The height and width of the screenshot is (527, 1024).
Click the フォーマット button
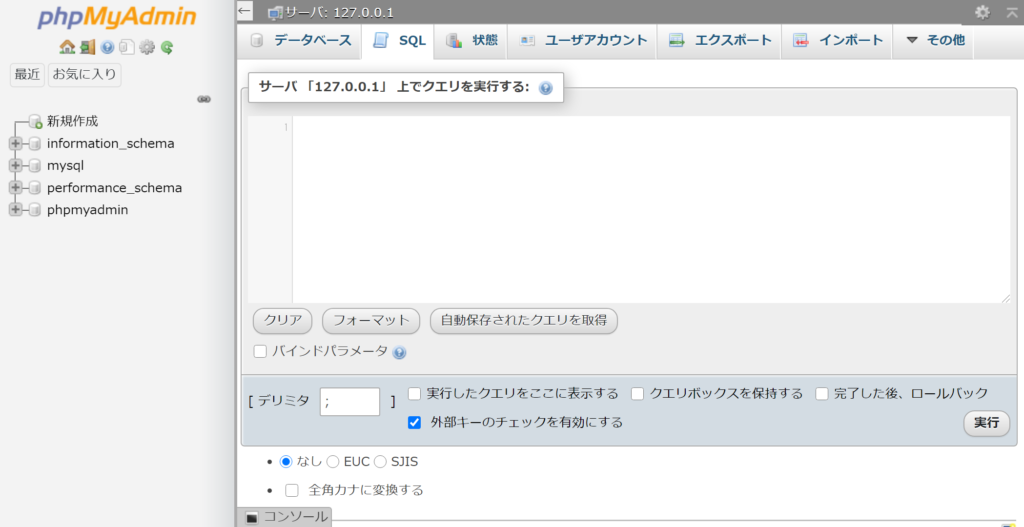click(x=371, y=321)
